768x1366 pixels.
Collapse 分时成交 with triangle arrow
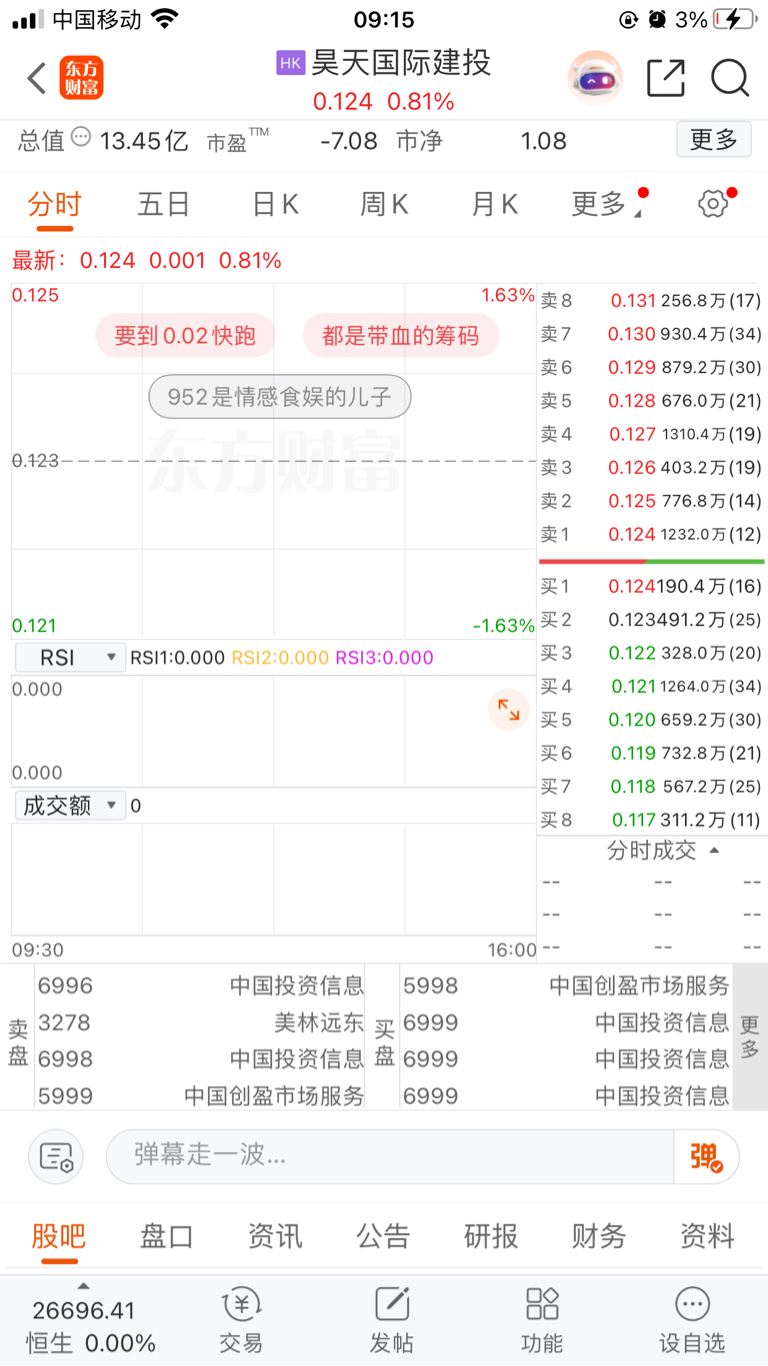714,851
